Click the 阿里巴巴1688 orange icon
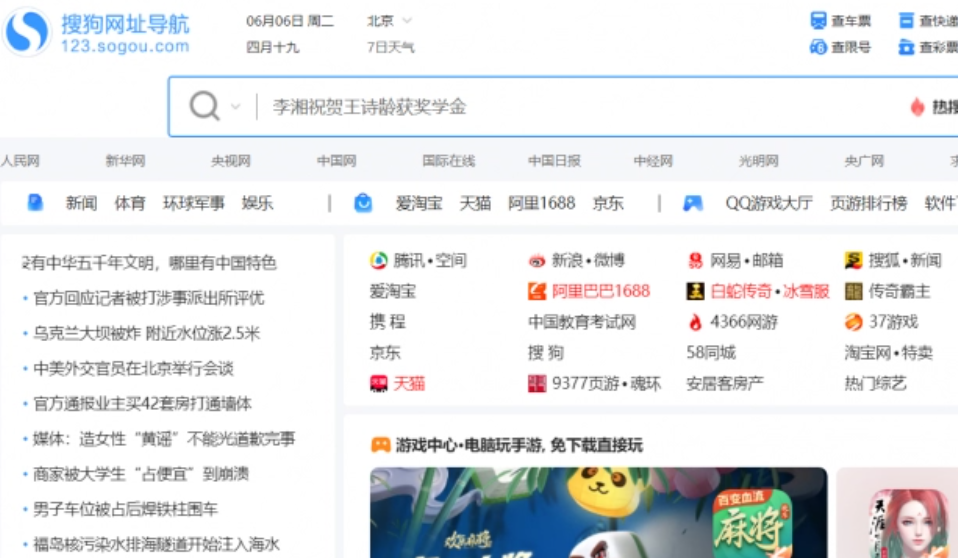Screen dimensions: 958x558 [x=536, y=292]
